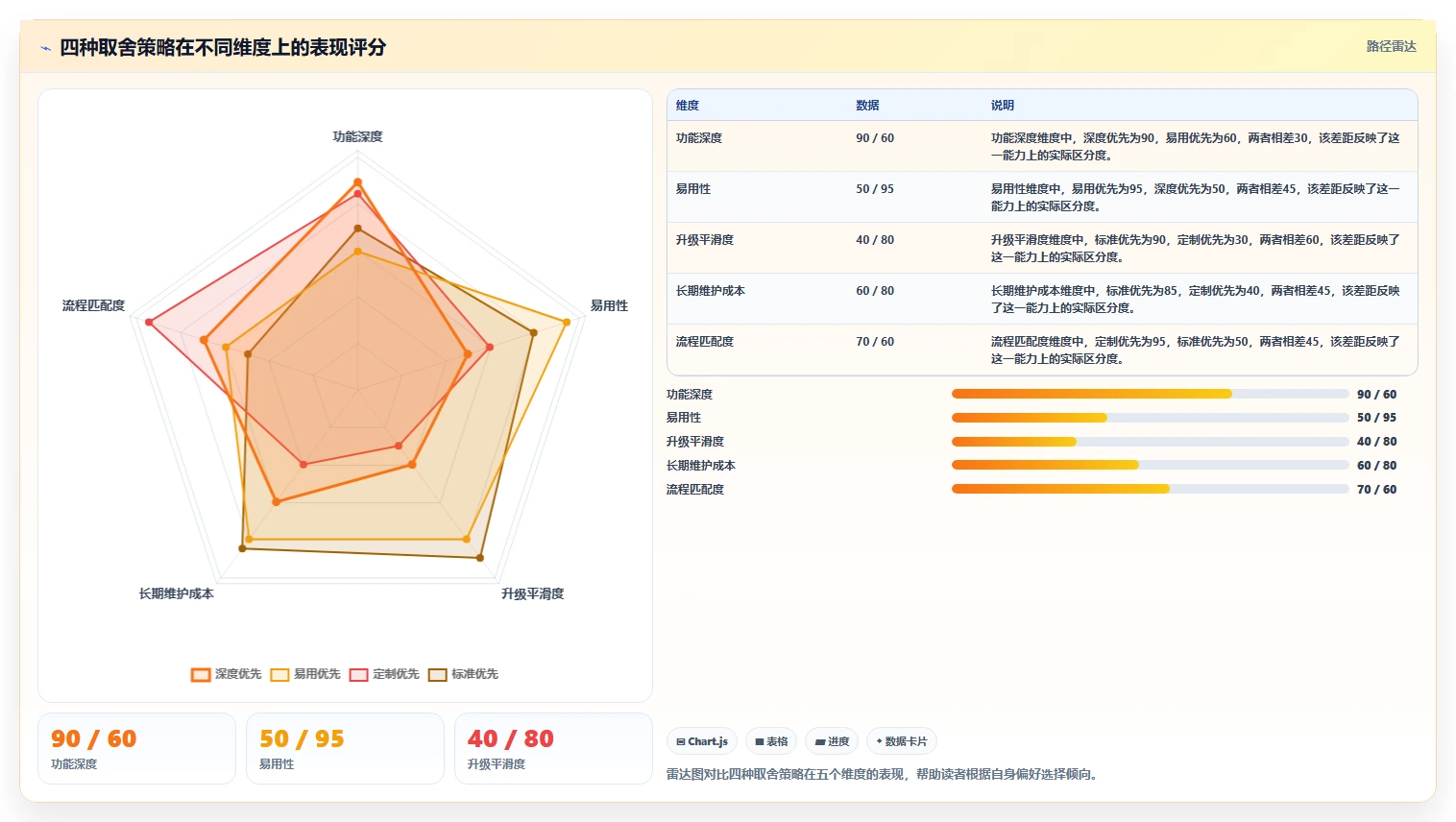Viewport: 1456px width, 822px height.
Task: Click 定制优先 data point on 流程匹配度 axis
Action: click(149, 322)
